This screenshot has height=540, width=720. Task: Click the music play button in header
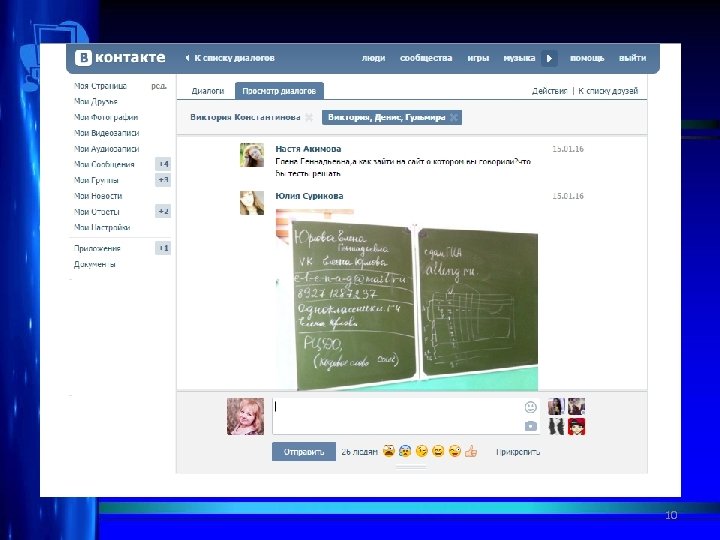coord(549,58)
